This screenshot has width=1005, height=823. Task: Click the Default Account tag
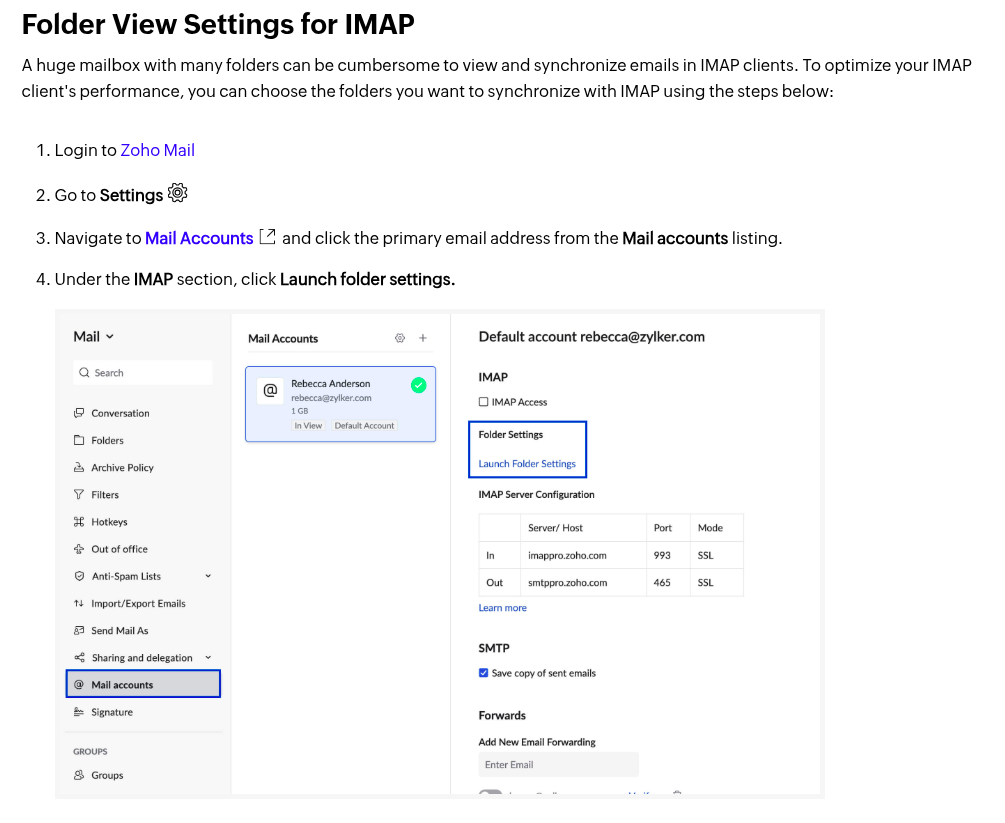(364, 426)
